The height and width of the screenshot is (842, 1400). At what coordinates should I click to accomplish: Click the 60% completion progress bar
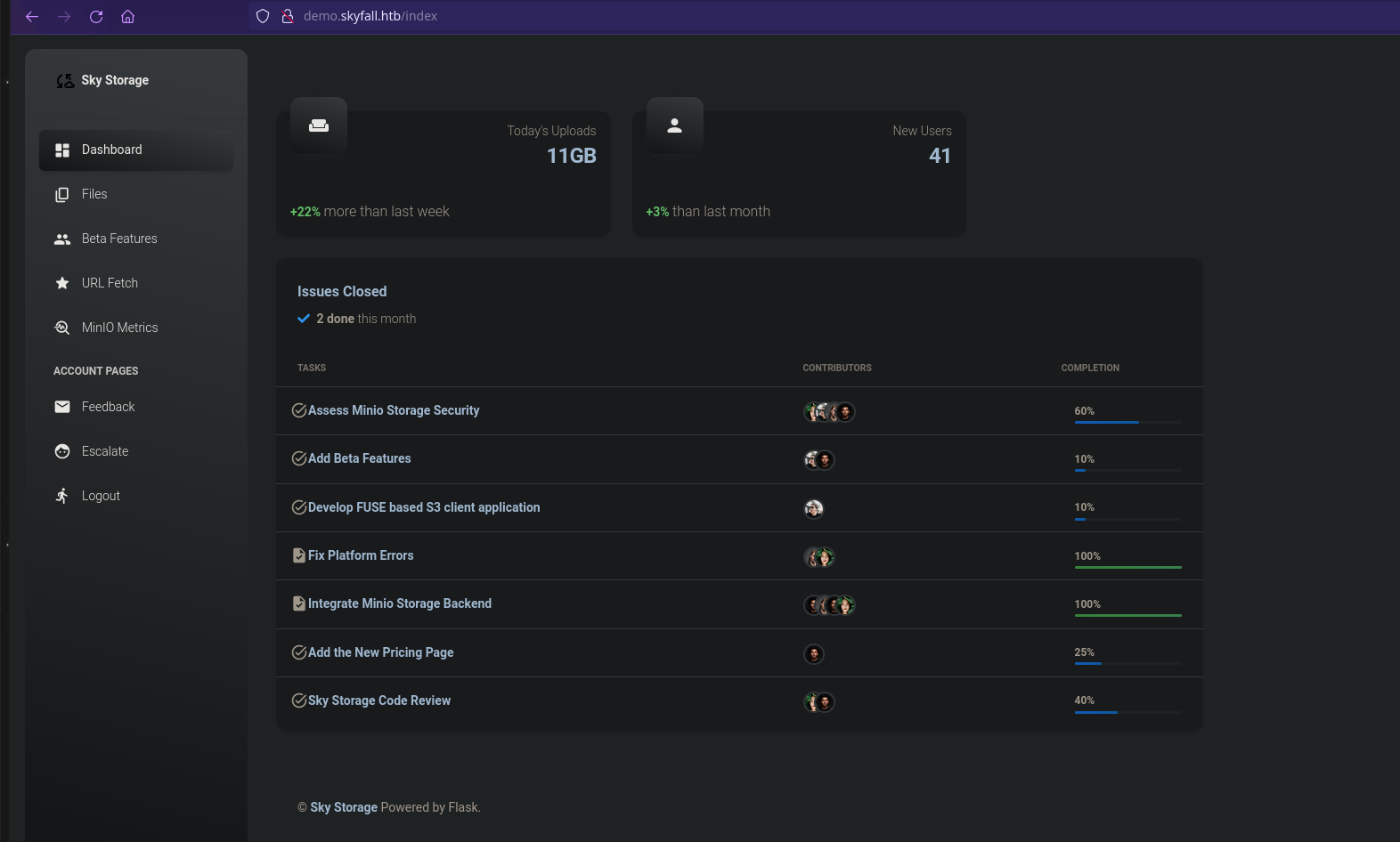click(x=1127, y=422)
